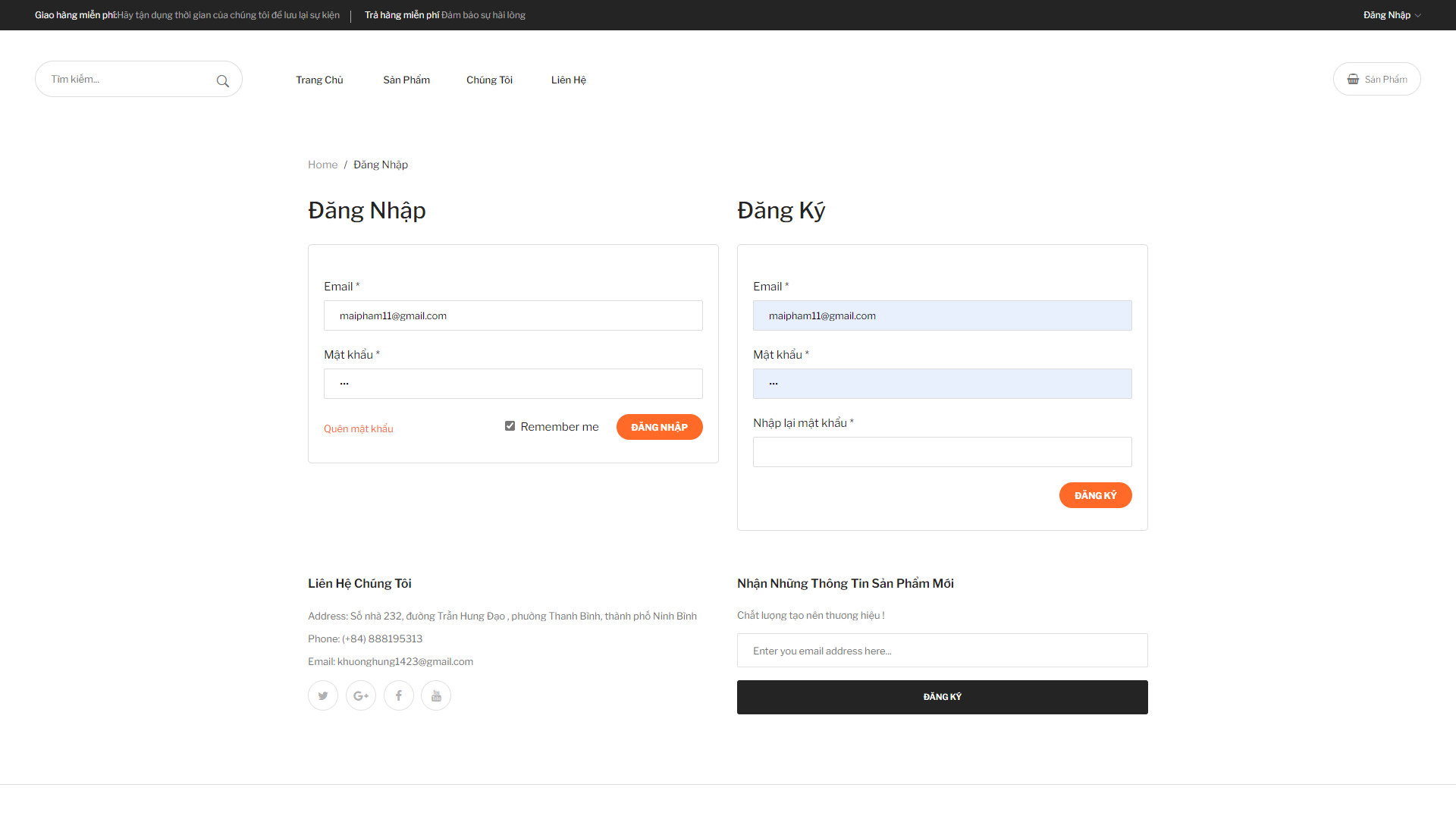Expand the Đăng Nhập top-right dropdown
The image size is (1456, 819).
[1392, 15]
